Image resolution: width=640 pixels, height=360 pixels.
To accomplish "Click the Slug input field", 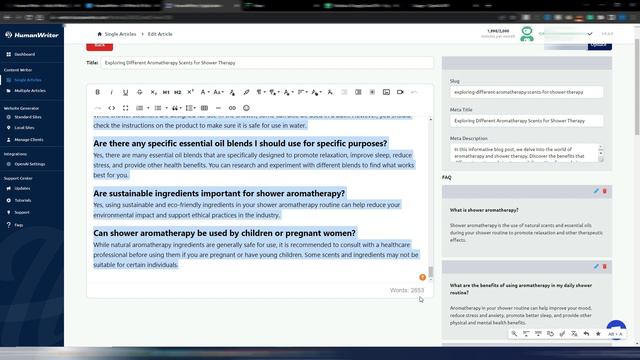I will coord(527,92).
